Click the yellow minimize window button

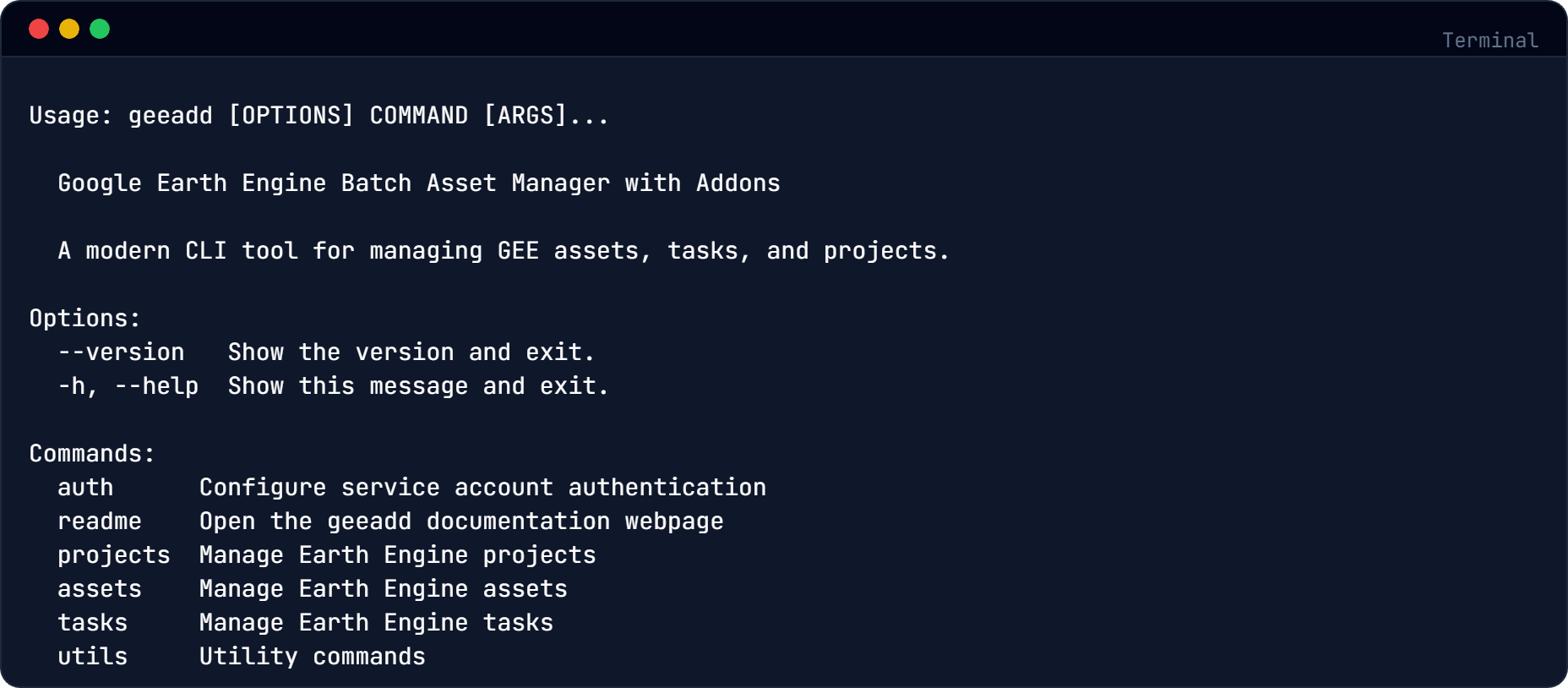pos(69,30)
